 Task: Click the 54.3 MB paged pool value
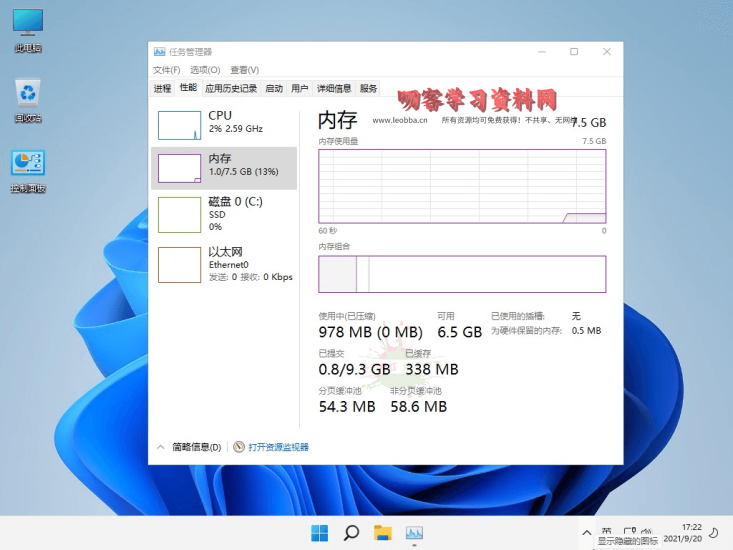click(x=347, y=407)
